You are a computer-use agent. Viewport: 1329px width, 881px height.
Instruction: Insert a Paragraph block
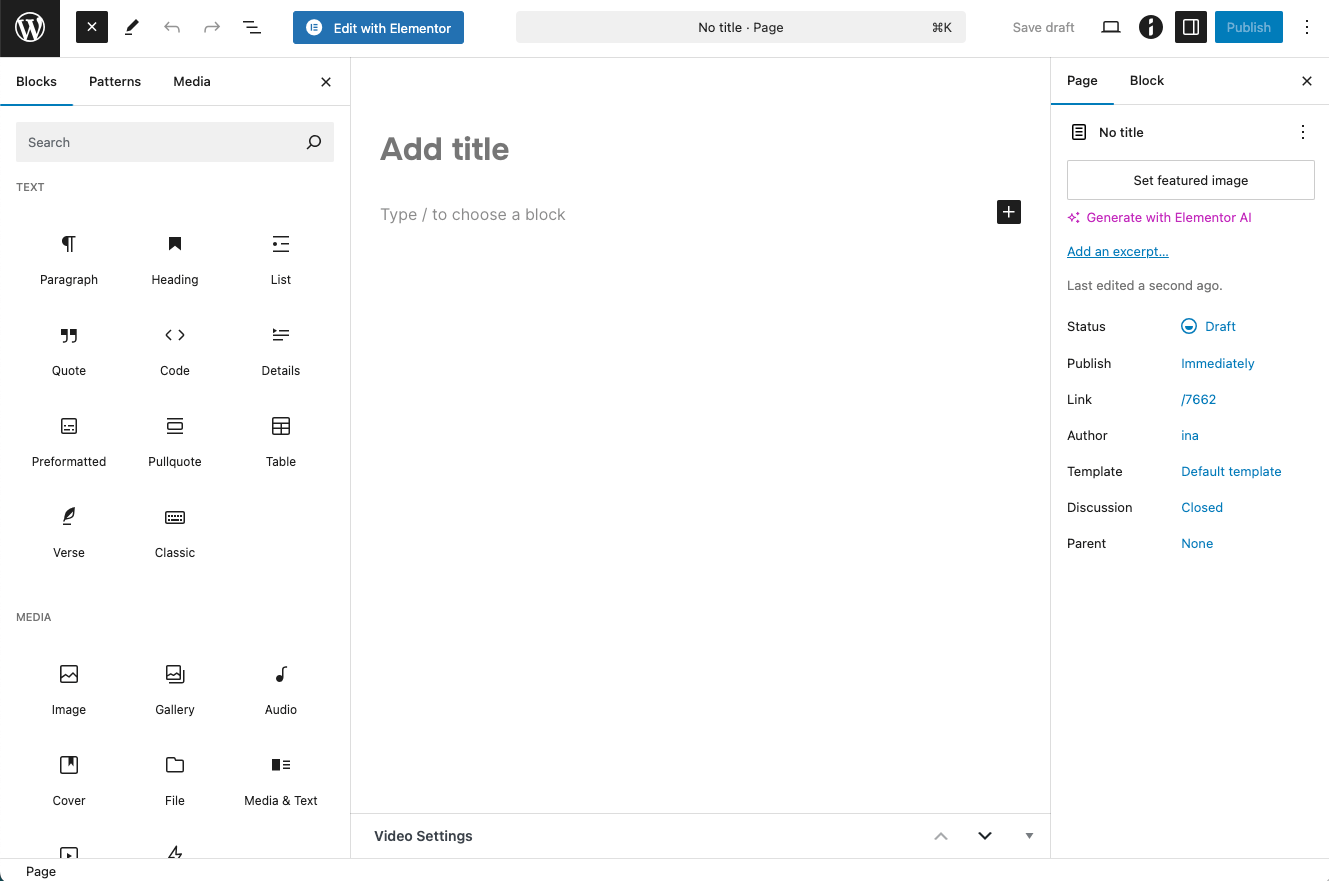[69, 259]
